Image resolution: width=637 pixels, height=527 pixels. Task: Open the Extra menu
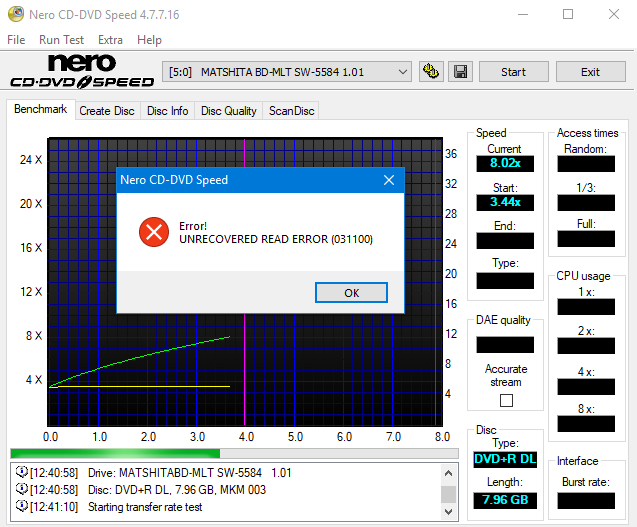tap(110, 40)
